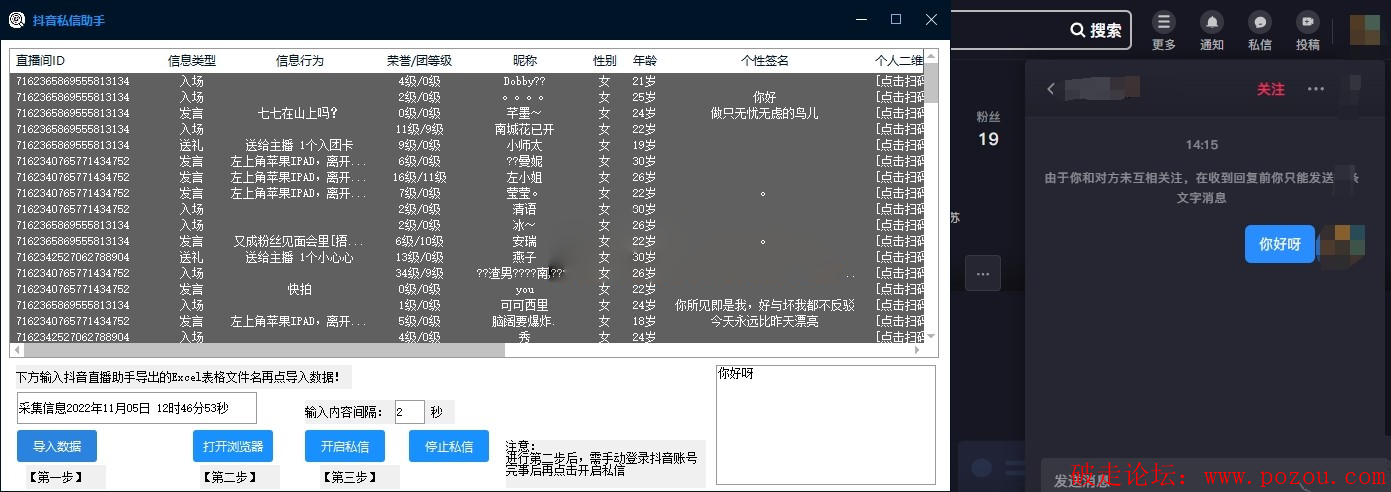This screenshot has height=492, width=1391.
Task: Click the 性别 column header
Action: 604,61
